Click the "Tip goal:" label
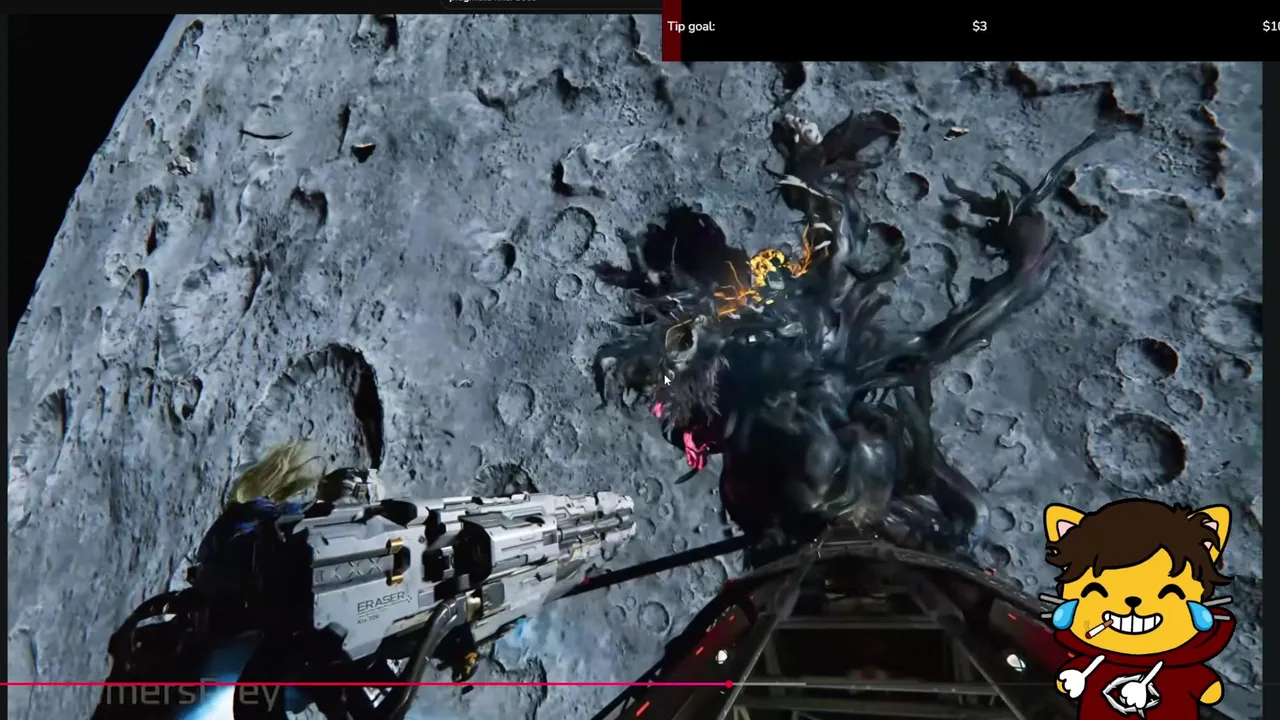This screenshot has height=720, width=1280. coord(691,26)
